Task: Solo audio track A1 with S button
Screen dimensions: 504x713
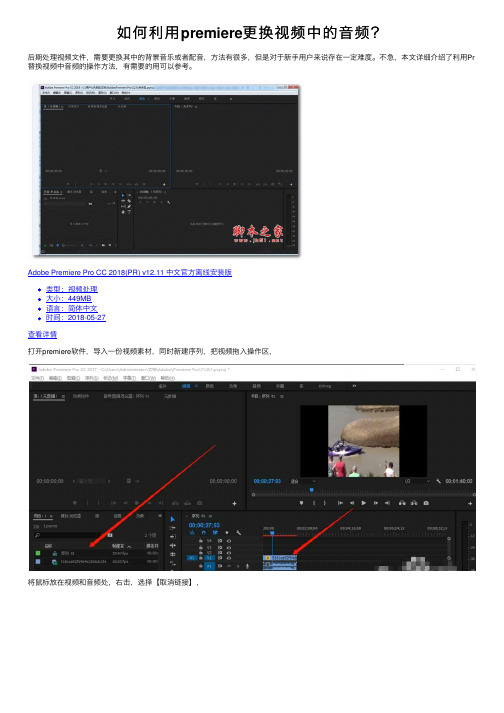Action: tap(238, 566)
